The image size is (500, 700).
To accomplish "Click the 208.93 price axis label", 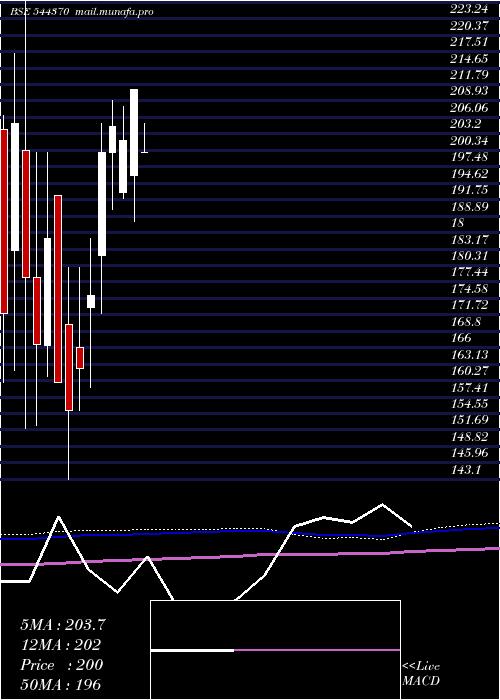I will [x=468, y=92].
